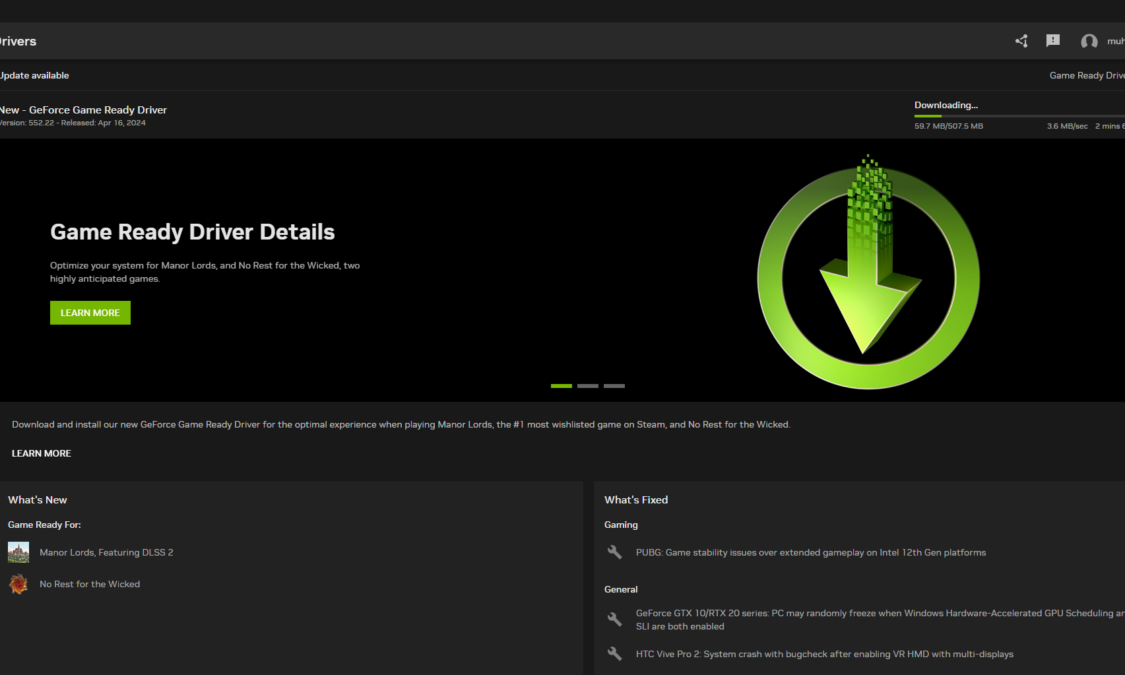The width and height of the screenshot is (1125, 675).
Task: Click the wrench icon beside HTC Vive Pro 2 fix
Action: [614, 653]
